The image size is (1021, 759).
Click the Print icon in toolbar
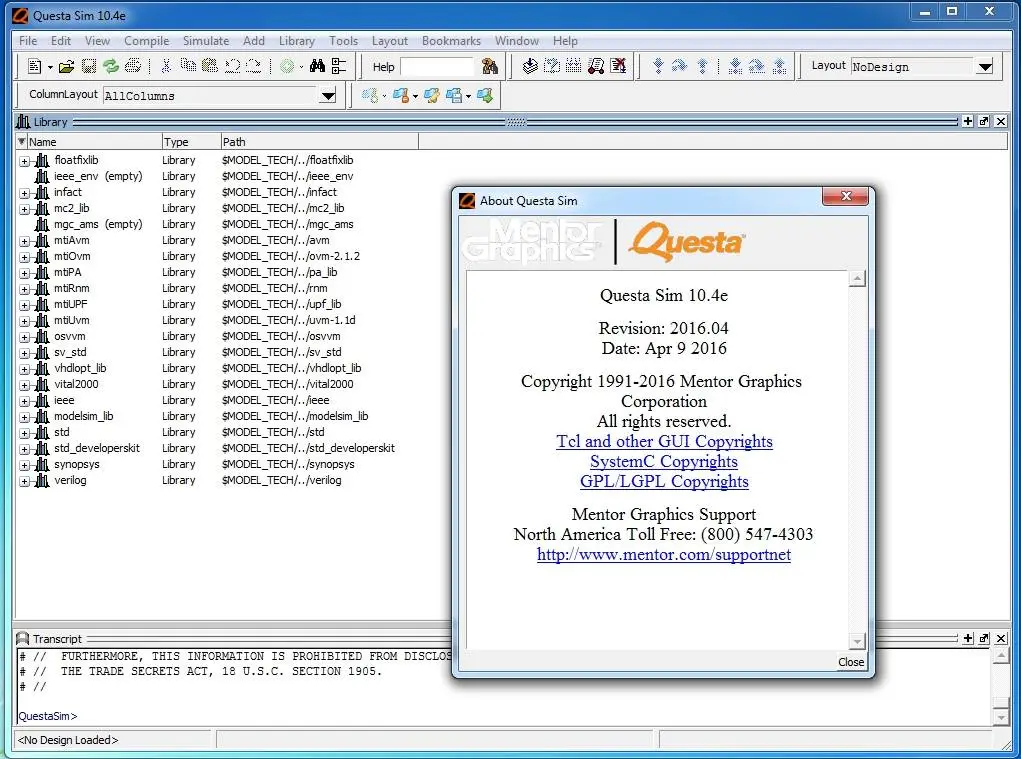133,66
